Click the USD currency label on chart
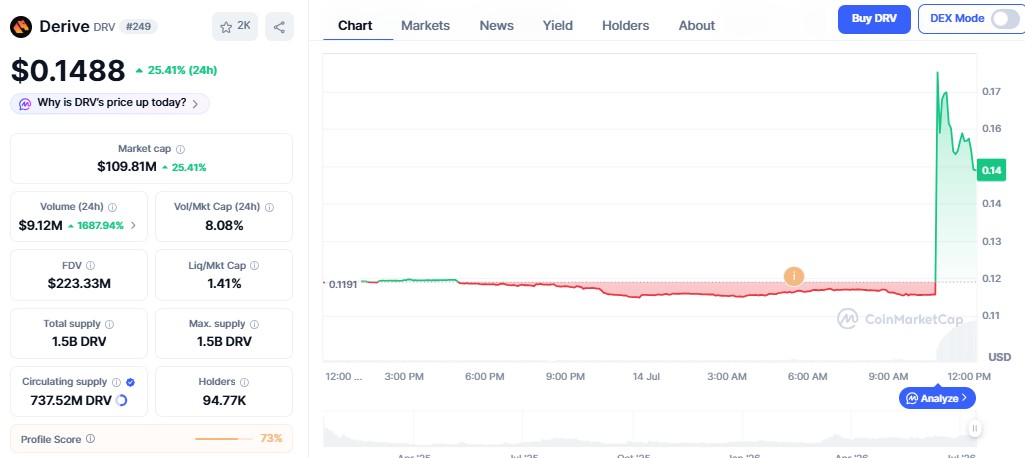The height and width of the screenshot is (458, 1025). tap(1000, 357)
